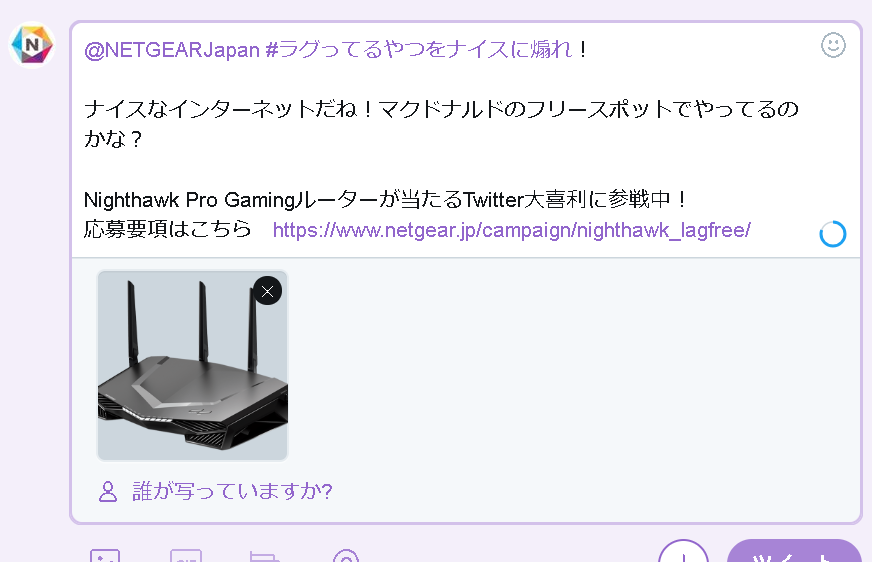Click the #ラグってるやつをナイスに煽れ hashtag
The height and width of the screenshot is (562, 872).
tap(419, 50)
